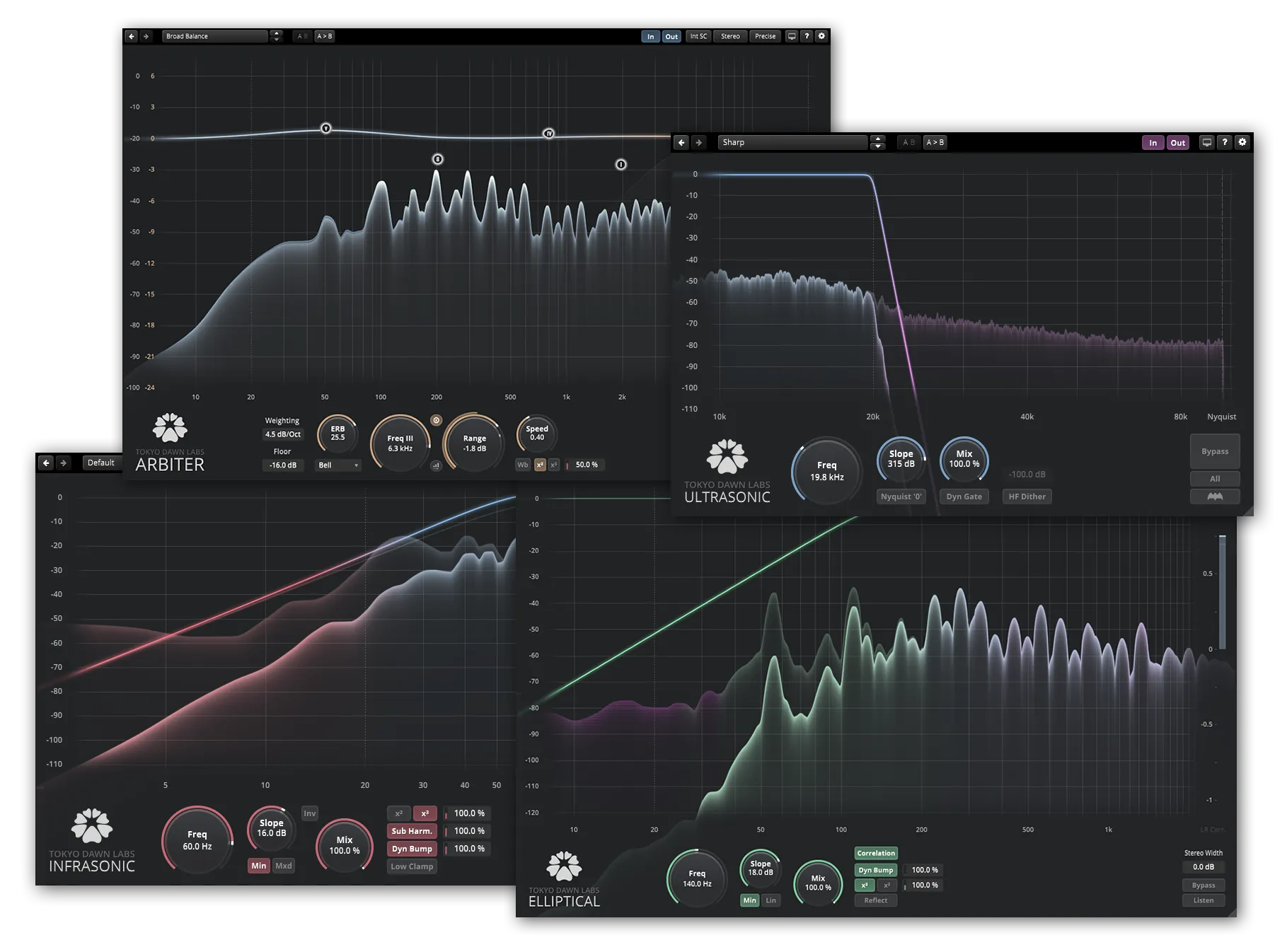
Task: Toggle Arbiter's Out monitoring button
Action: tap(671, 36)
